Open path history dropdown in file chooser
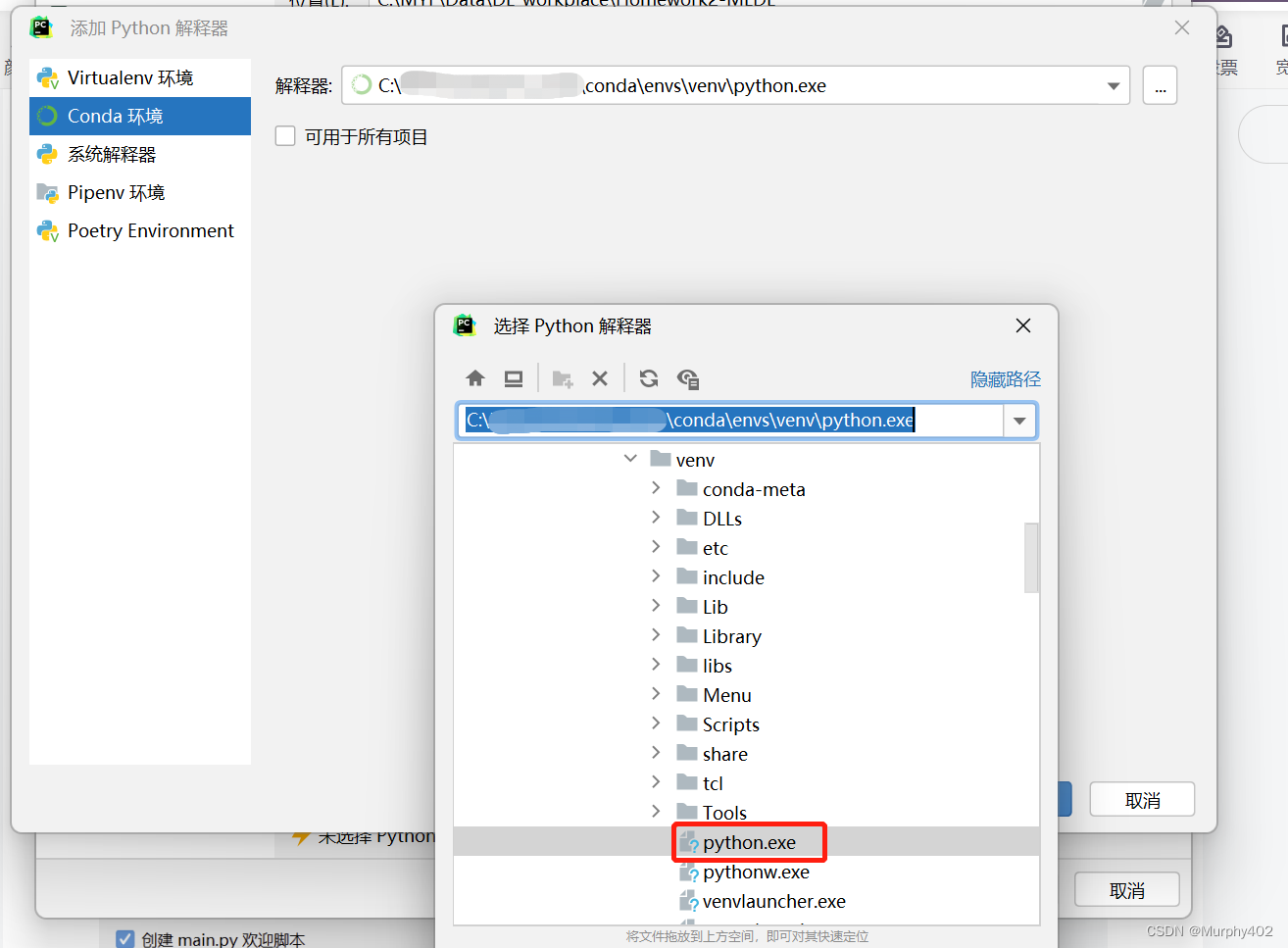 (x=1019, y=421)
